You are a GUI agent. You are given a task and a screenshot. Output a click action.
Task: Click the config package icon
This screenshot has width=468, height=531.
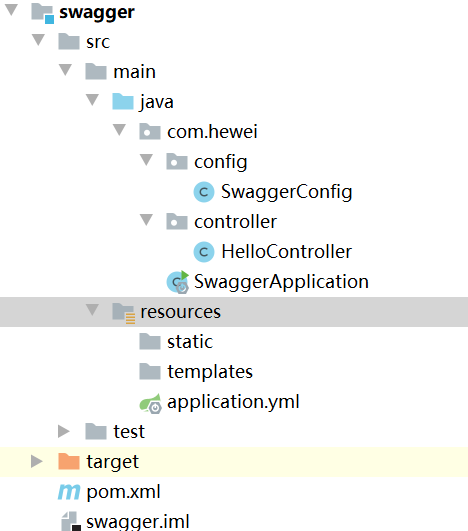[x=177, y=161]
